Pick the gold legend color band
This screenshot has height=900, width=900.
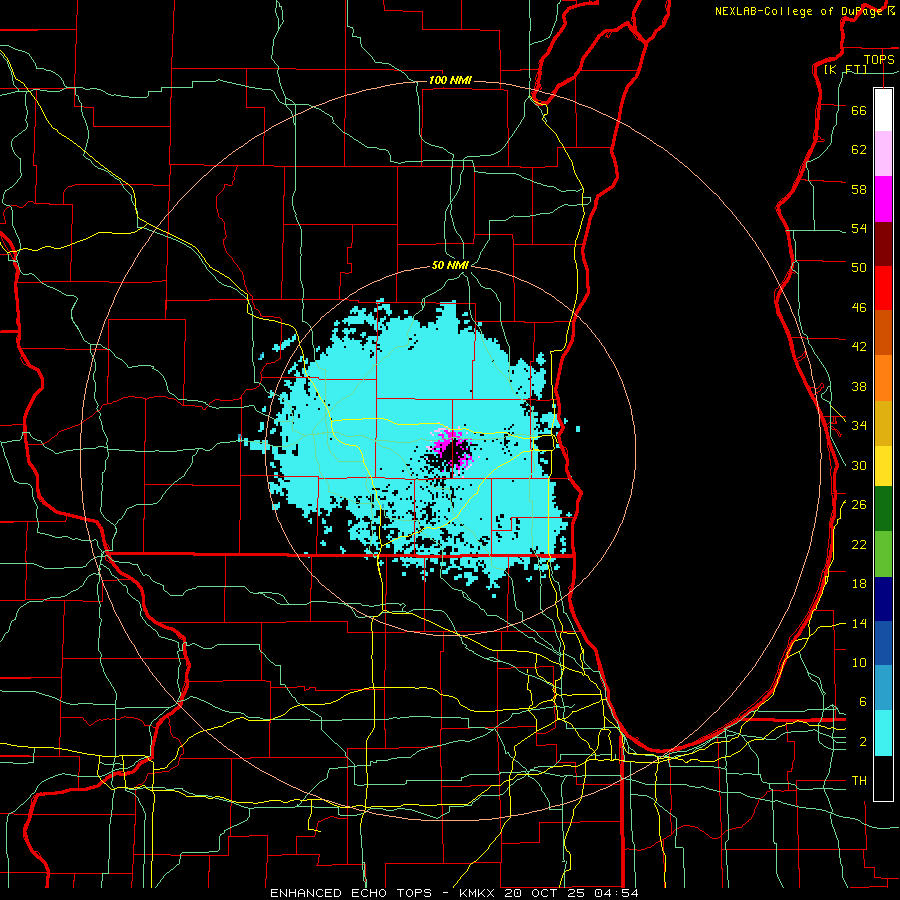tap(883, 424)
